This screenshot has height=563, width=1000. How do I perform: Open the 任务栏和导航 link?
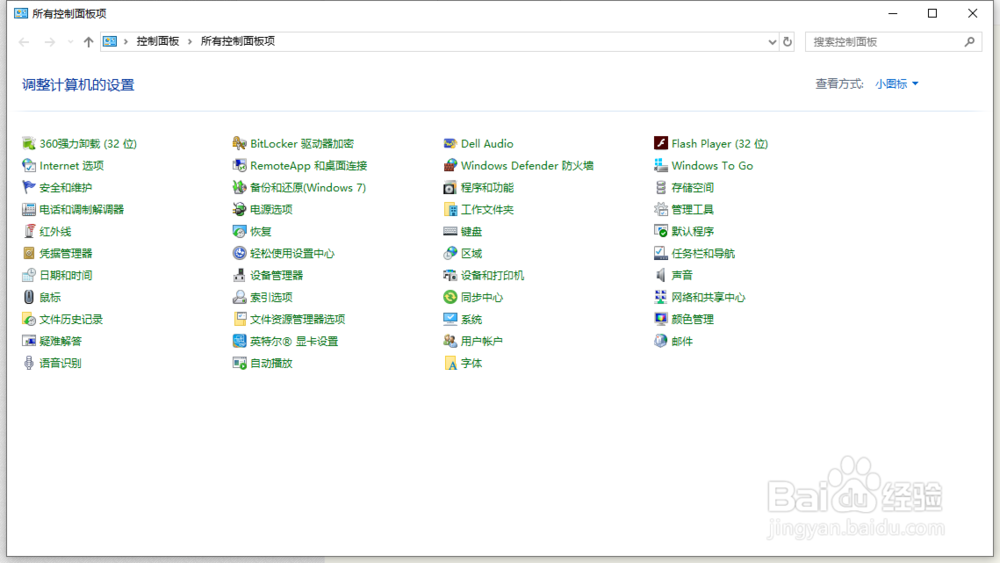click(703, 253)
